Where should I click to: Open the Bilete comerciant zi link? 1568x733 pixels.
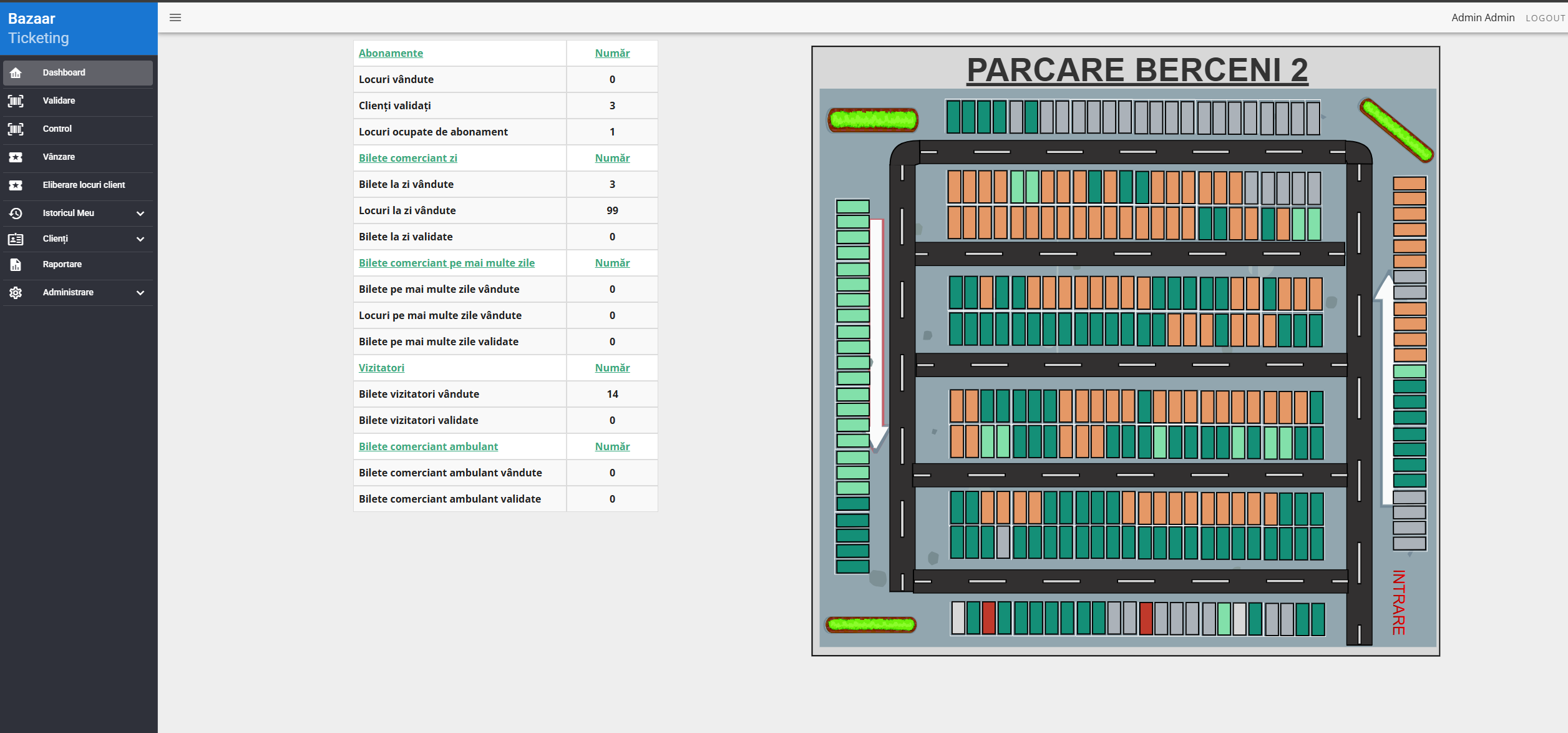(x=408, y=158)
